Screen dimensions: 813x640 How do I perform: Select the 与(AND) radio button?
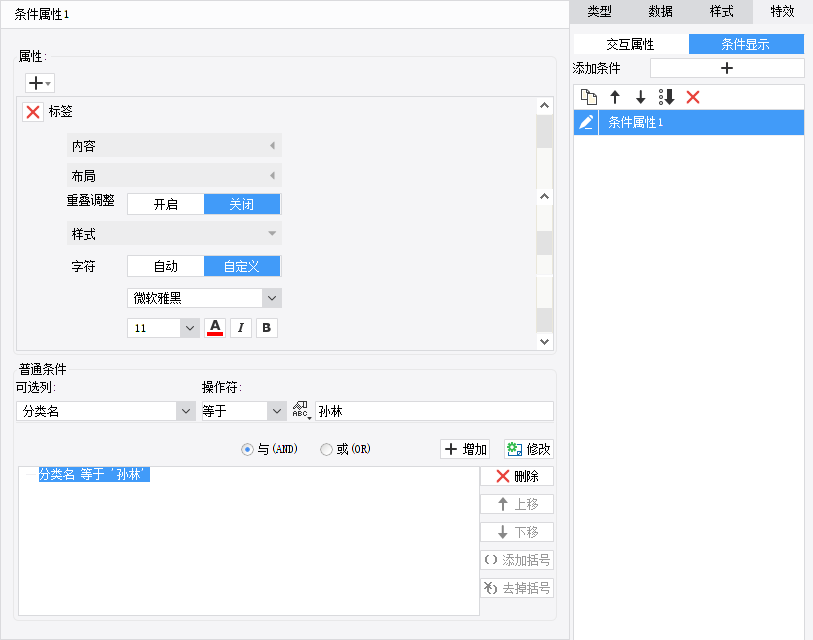(x=247, y=449)
